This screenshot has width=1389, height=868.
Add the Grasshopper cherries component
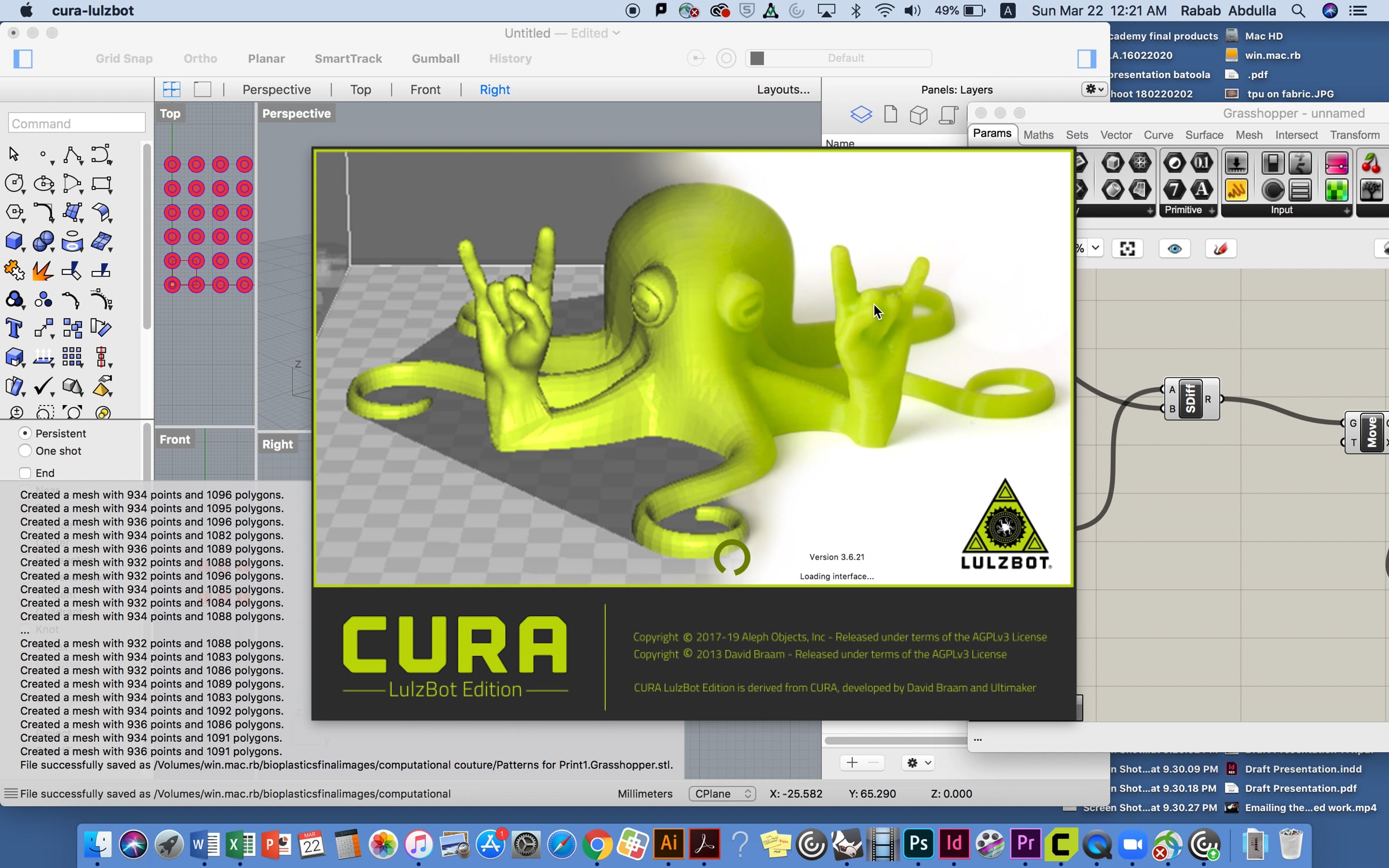1371,163
